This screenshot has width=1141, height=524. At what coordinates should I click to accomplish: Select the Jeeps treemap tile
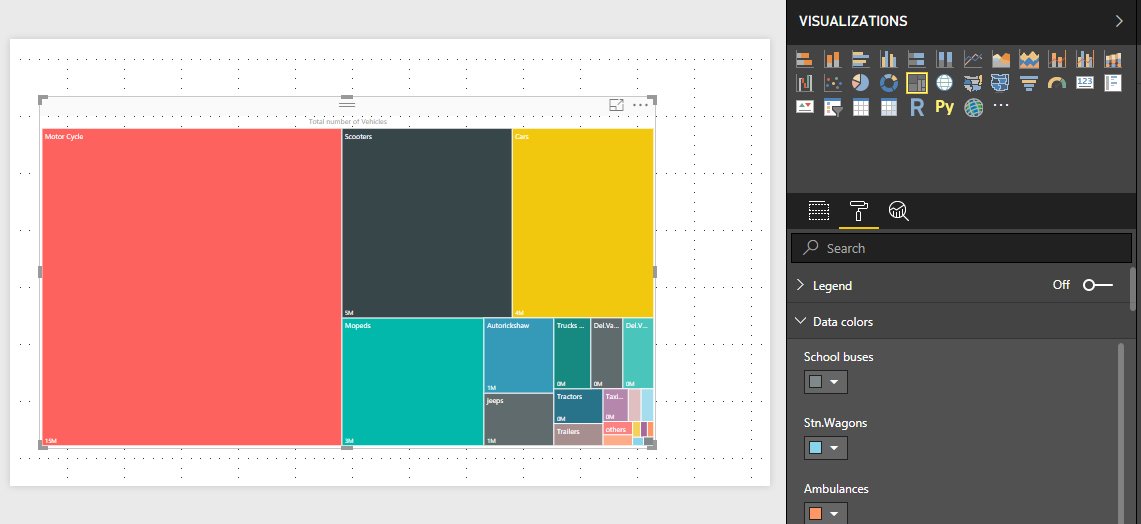519,419
